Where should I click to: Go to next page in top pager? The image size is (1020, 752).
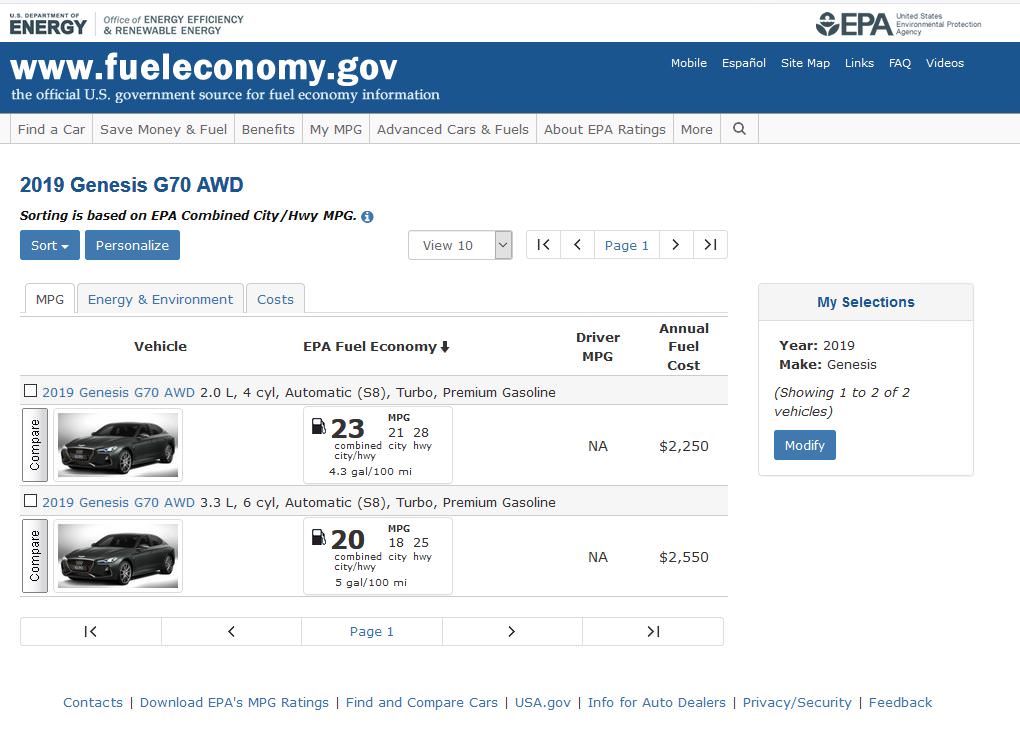click(x=676, y=245)
